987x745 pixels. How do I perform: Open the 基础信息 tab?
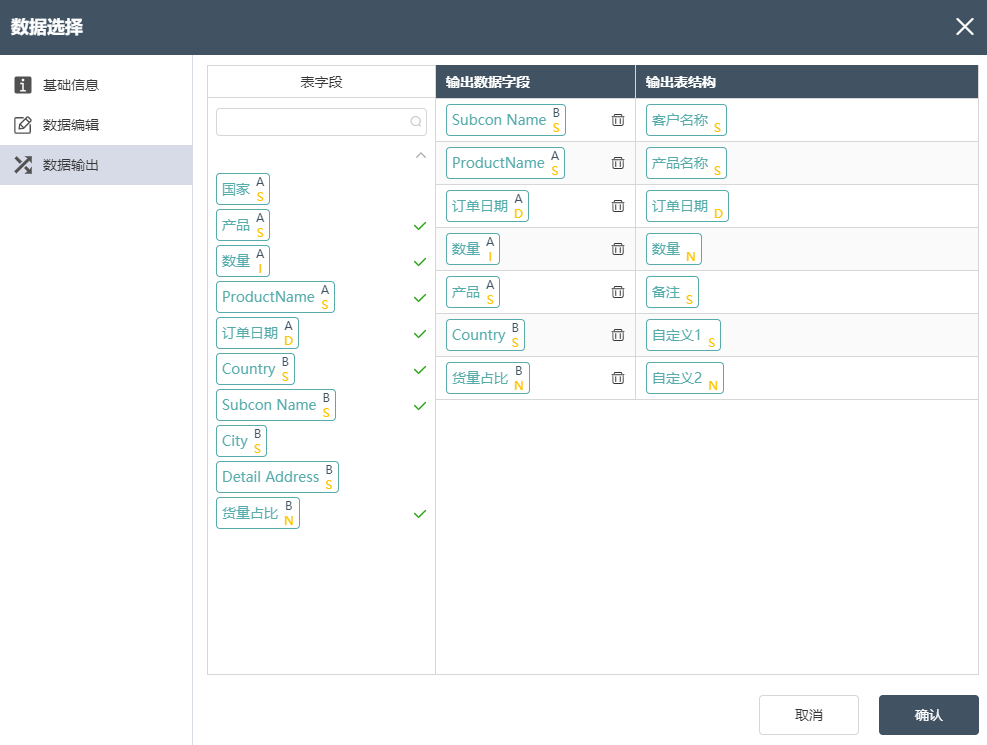[96, 85]
